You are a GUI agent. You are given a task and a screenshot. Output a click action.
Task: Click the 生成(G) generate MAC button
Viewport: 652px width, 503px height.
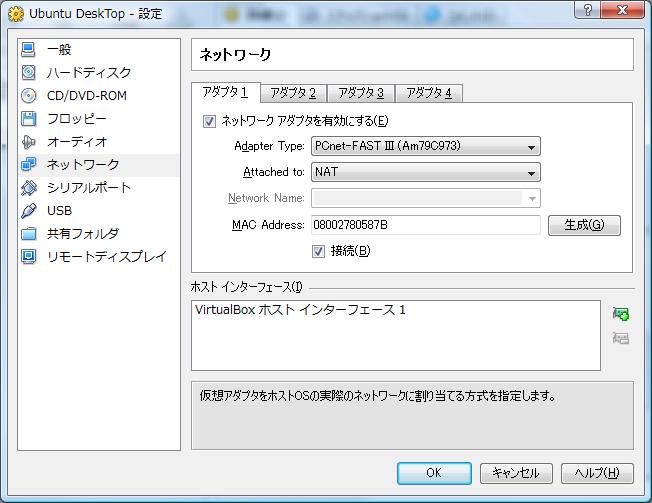(x=584, y=225)
